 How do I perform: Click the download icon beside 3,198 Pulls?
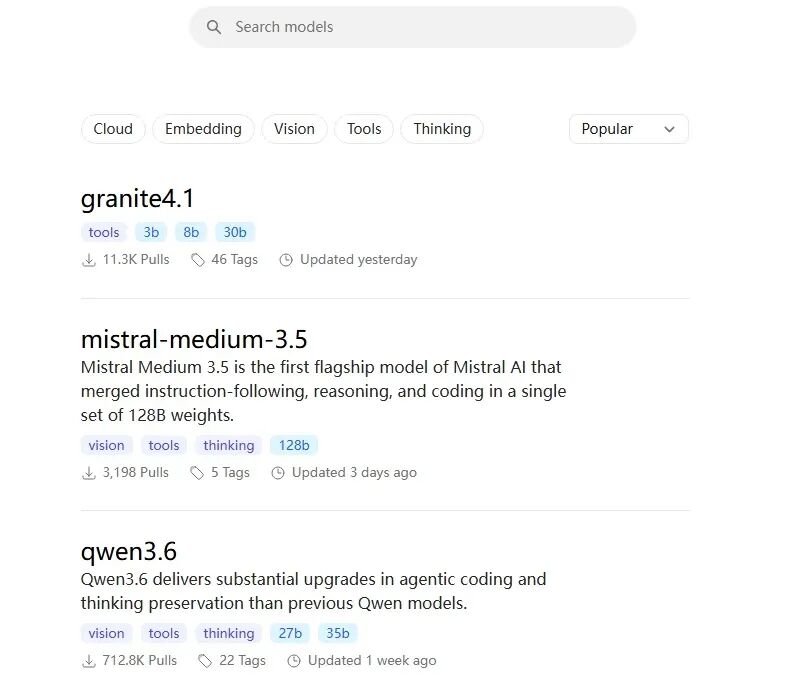point(89,473)
